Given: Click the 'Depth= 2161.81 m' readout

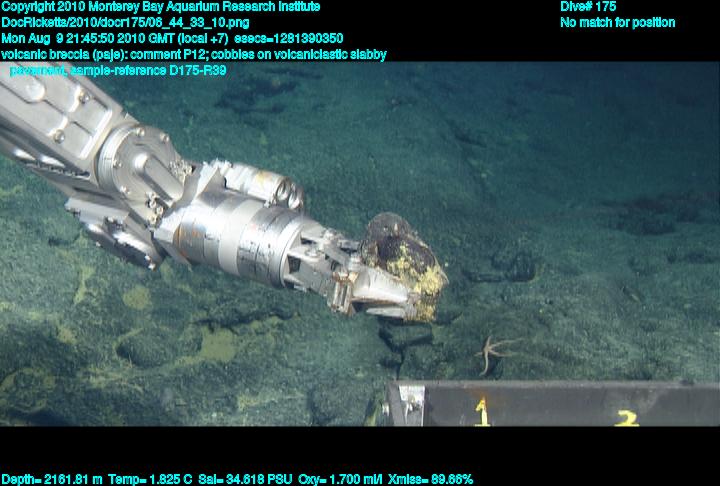Looking at the screenshot, I should 51,479.
